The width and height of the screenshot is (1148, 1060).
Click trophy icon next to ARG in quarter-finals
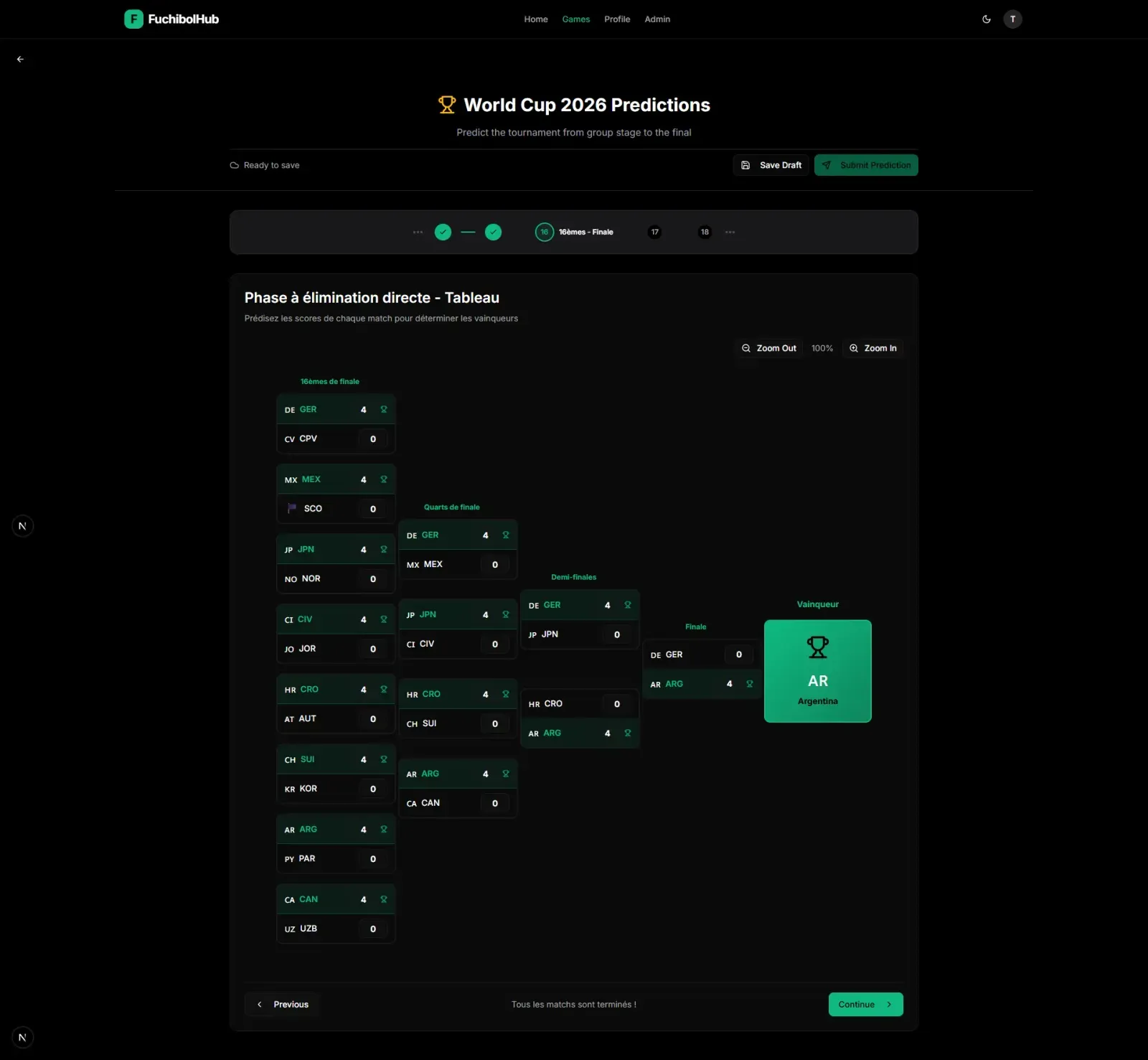[506, 774]
